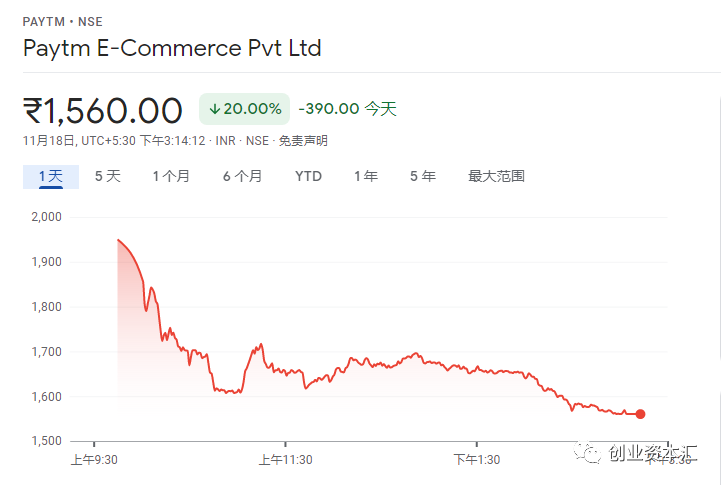Image resolution: width=721 pixels, height=485 pixels.
Task: Click the Paytm E-Commerce Pvt Ltd title
Action: point(172,48)
